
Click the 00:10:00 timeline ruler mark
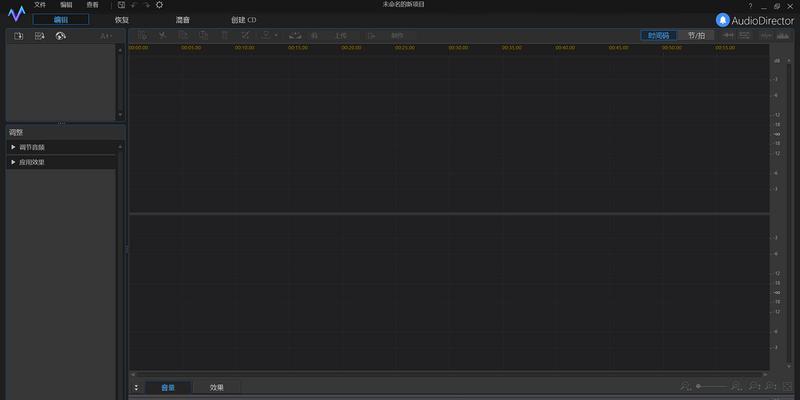244,47
